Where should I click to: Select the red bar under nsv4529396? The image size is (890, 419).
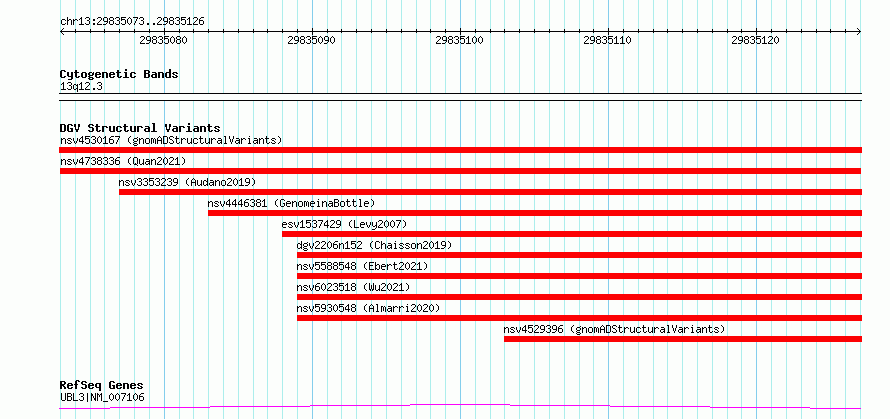click(x=683, y=339)
